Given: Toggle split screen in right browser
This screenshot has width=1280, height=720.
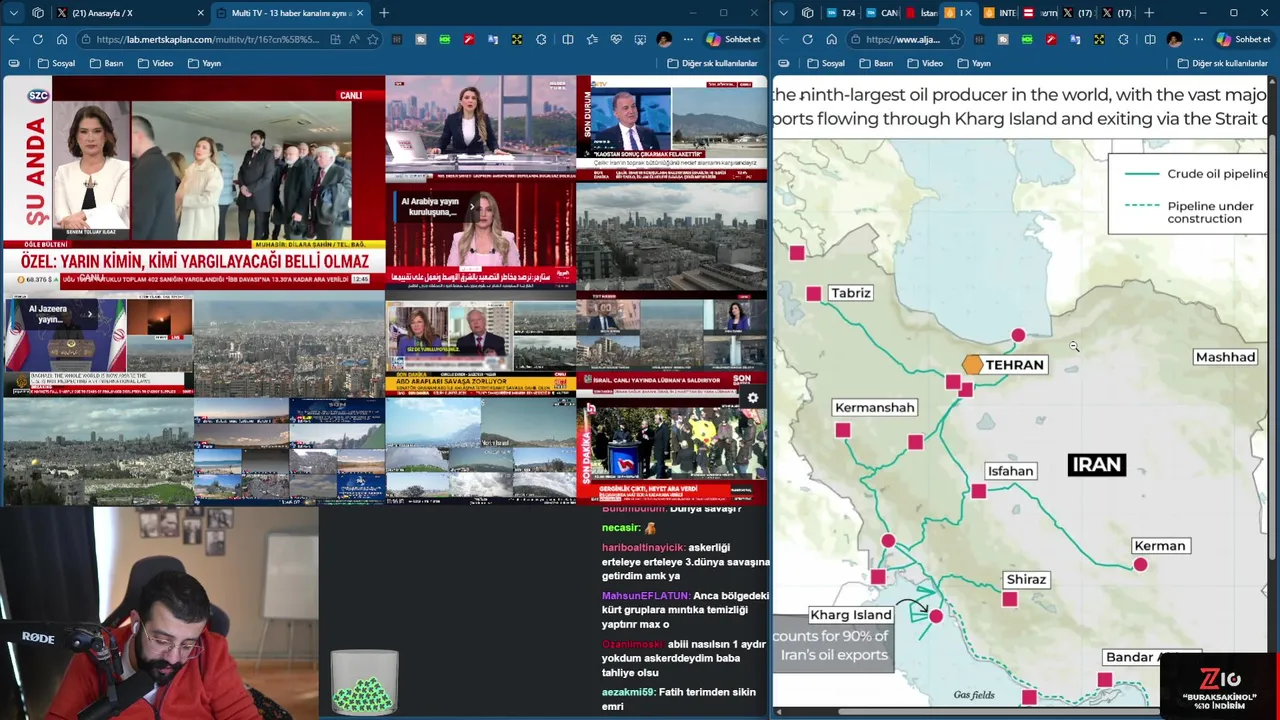Looking at the screenshot, I should pos(1149,39).
